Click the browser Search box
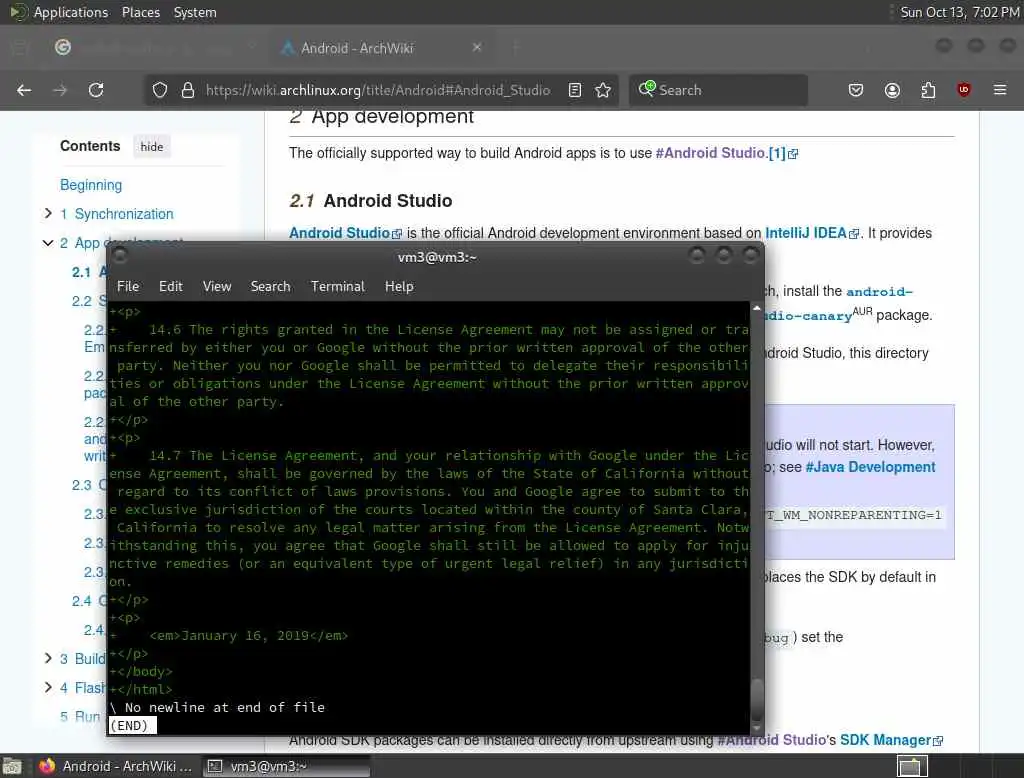Image resolution: width=1024 pixels, height=778 pixels. coord(718,90)
